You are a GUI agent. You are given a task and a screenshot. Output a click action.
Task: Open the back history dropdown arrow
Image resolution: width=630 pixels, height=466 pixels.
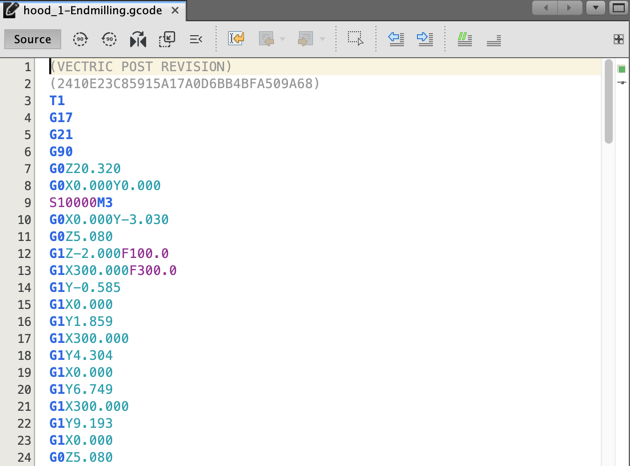283,40
